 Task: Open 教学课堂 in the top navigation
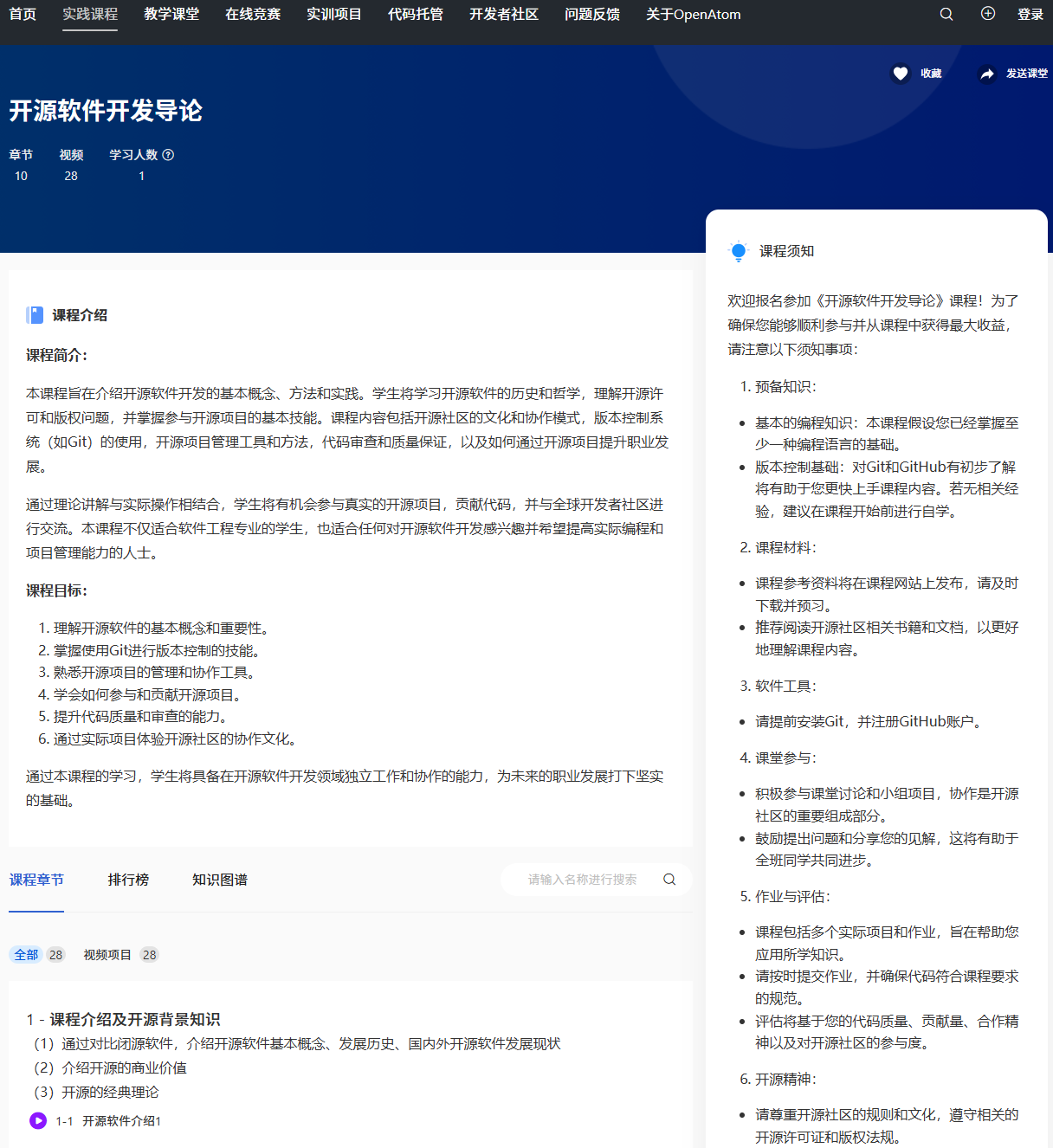(171, 14)
